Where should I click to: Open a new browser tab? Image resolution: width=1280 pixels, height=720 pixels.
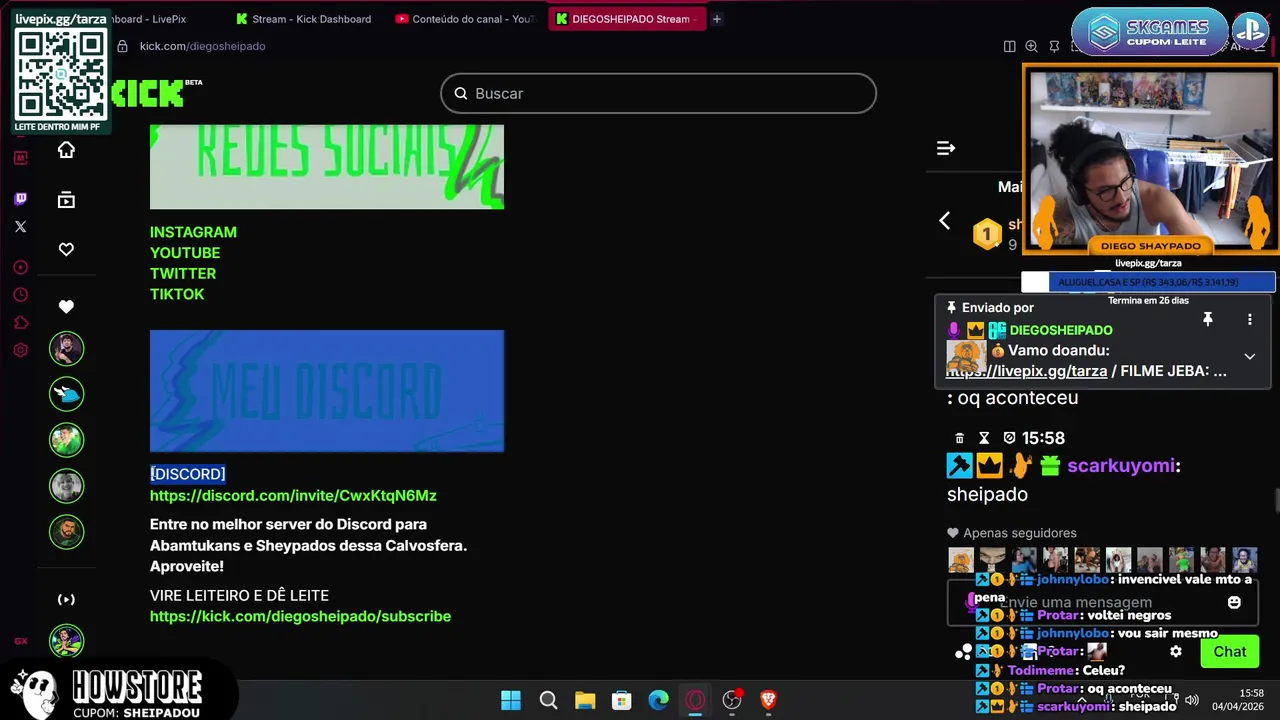click(717, 19)
